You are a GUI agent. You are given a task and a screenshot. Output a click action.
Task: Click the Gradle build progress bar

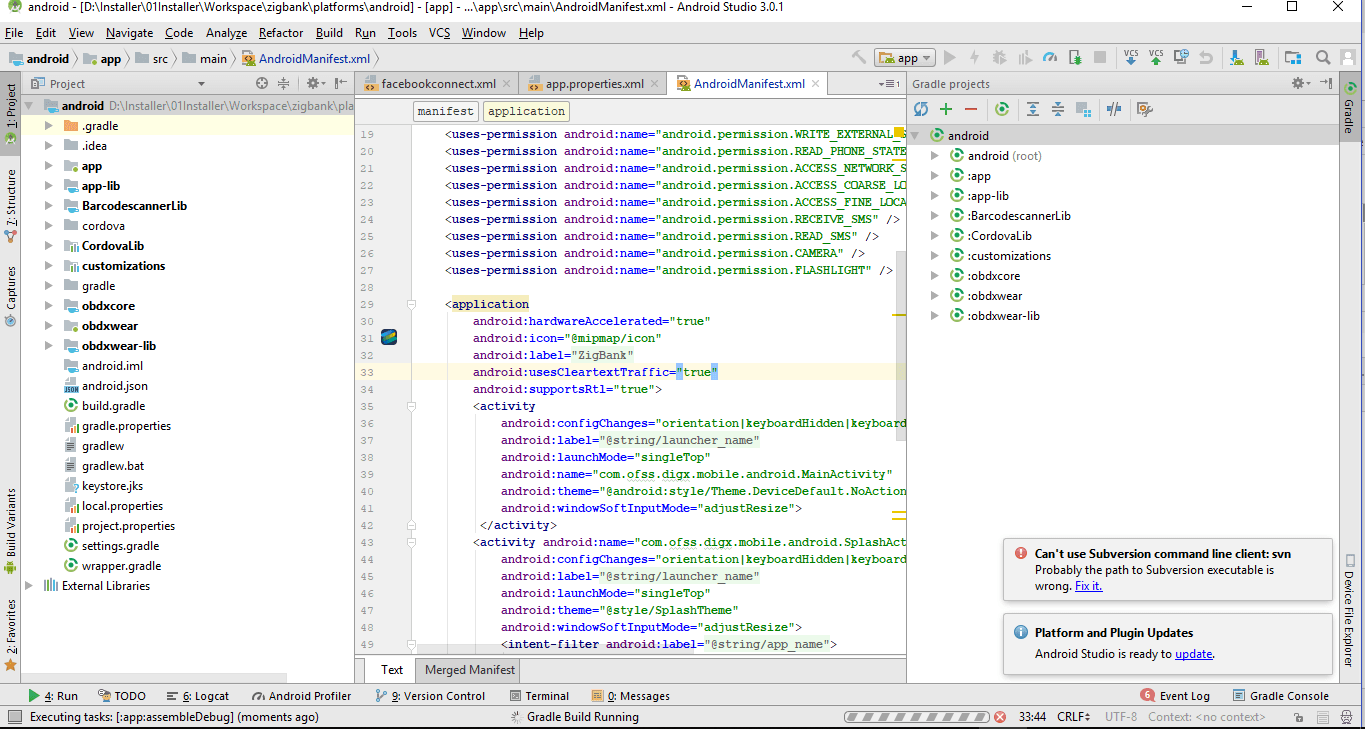click(915, 717)
